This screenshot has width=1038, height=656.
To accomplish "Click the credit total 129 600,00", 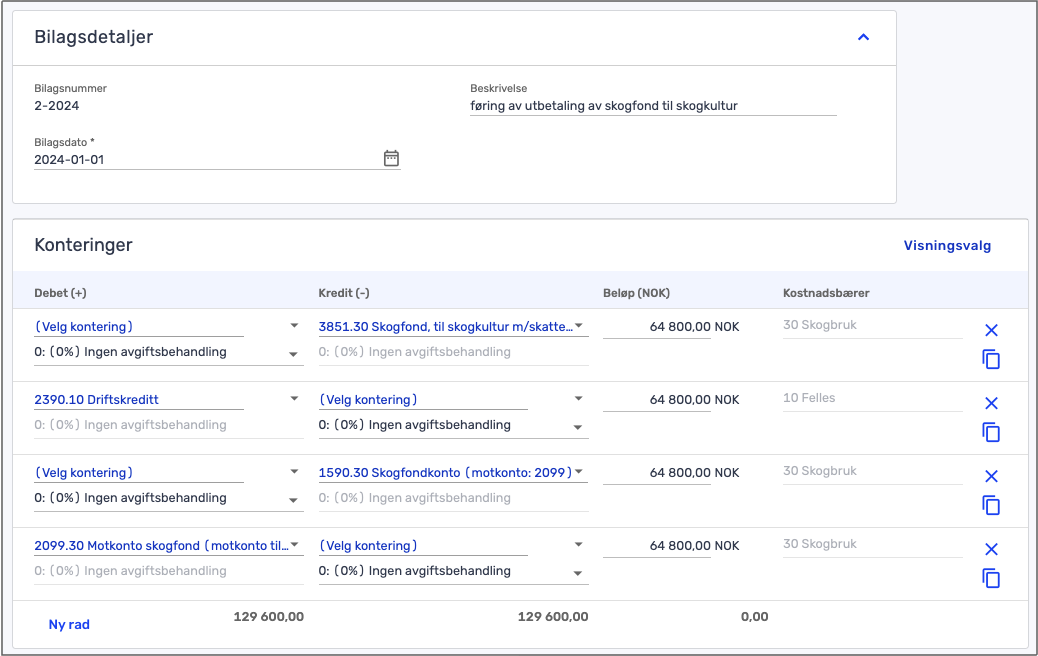I will point(553,617).
